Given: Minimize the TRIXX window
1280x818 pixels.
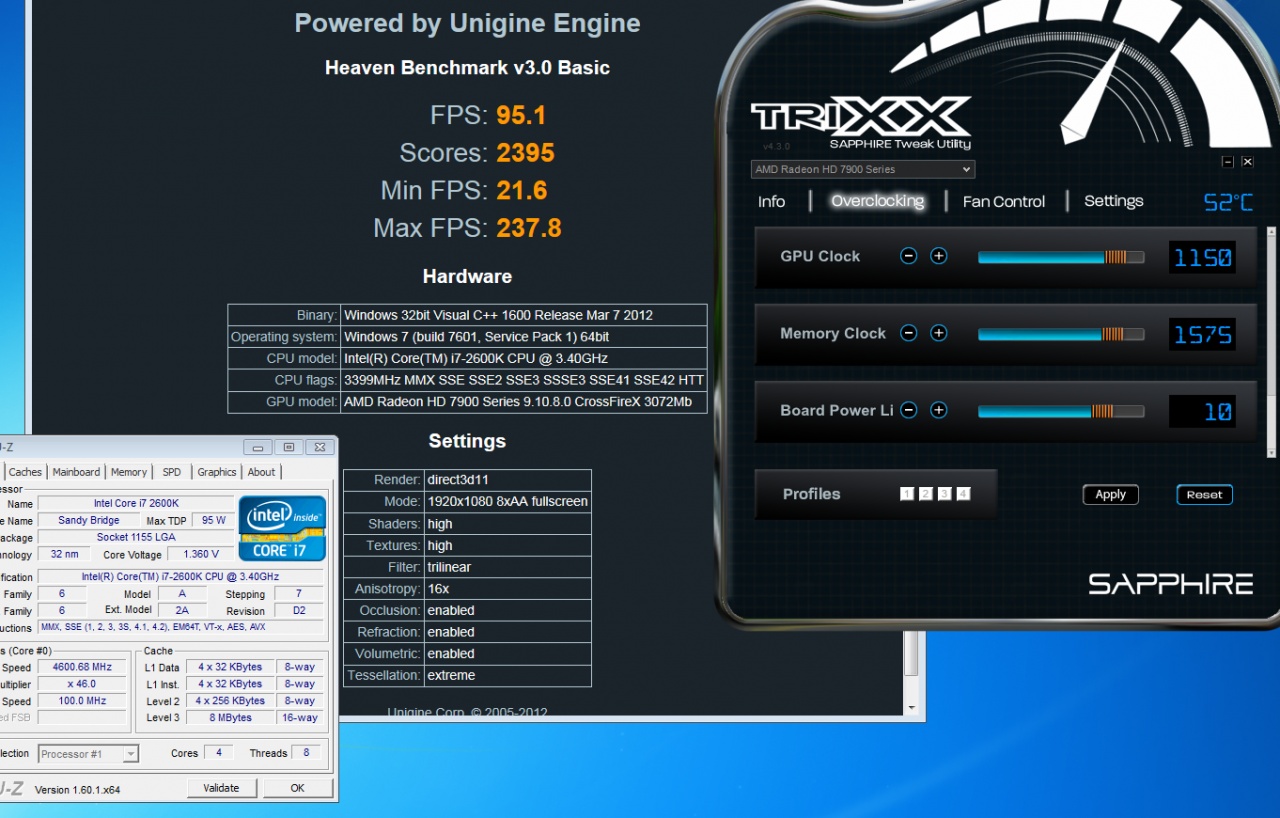Looking at the screenshot, I should [1228, 161].
